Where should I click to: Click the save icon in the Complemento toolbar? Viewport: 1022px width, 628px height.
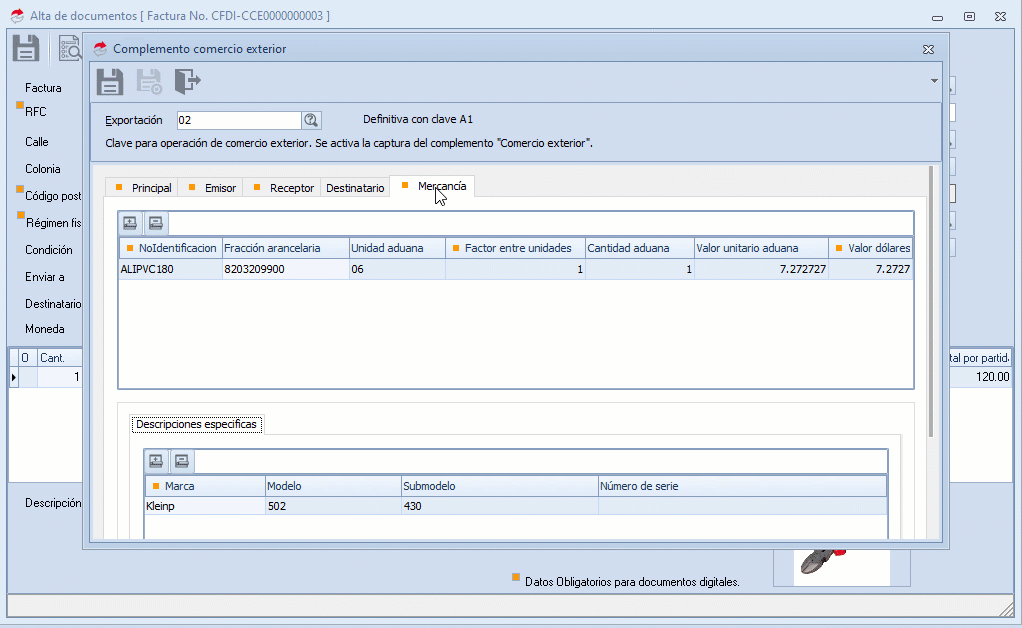110,82
